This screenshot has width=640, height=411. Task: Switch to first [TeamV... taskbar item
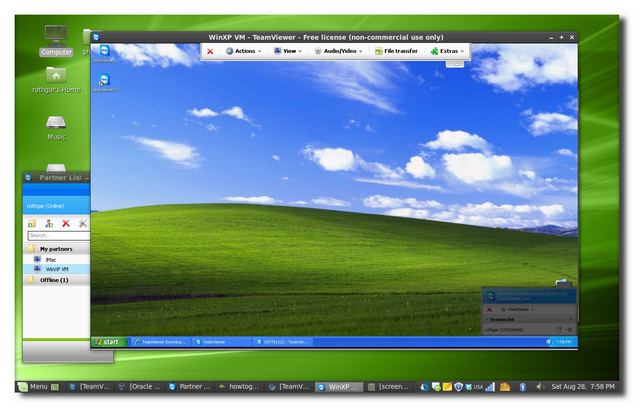[90, 387]
